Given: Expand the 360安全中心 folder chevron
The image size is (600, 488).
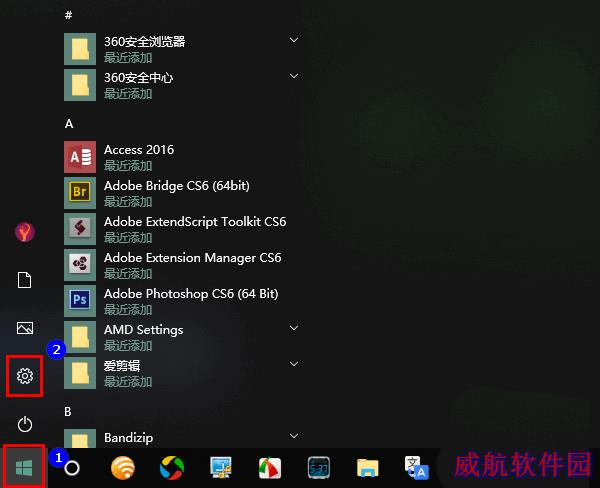Looking at the screenshot, I should pyautogui.click(x=294, y=76).
